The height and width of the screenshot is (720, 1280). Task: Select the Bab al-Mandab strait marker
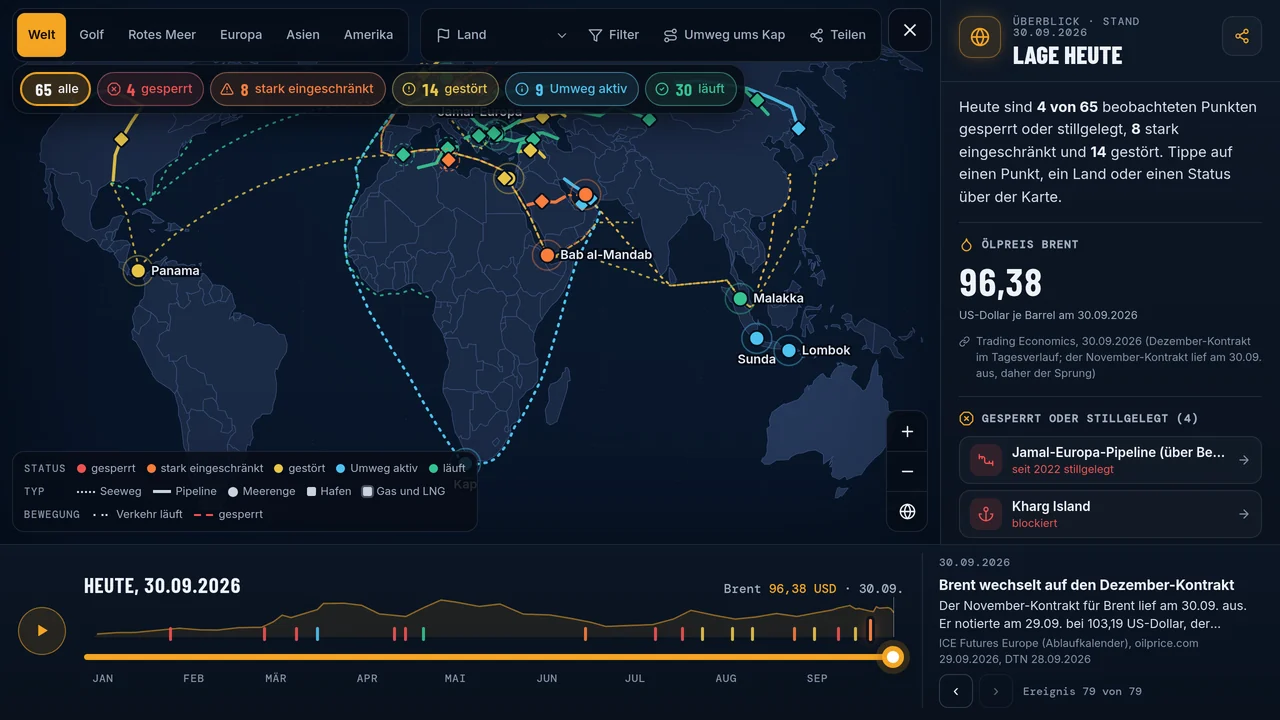pyautogui.click(x=547, y=255)
